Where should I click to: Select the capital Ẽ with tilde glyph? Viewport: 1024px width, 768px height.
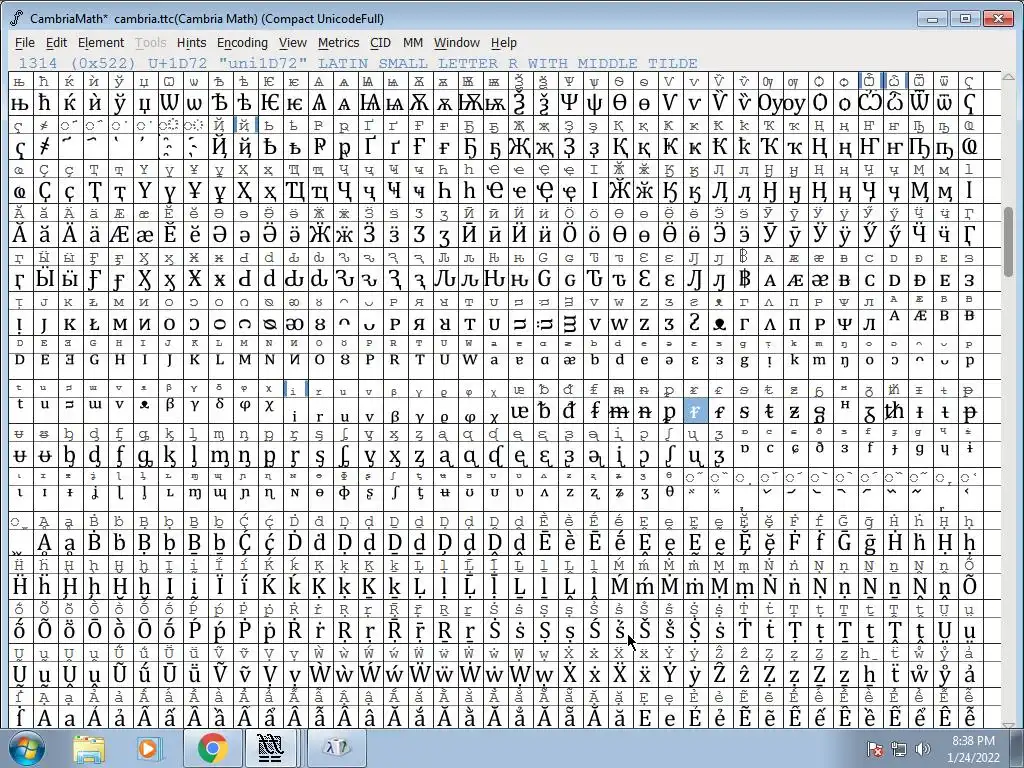coord(744,717)
